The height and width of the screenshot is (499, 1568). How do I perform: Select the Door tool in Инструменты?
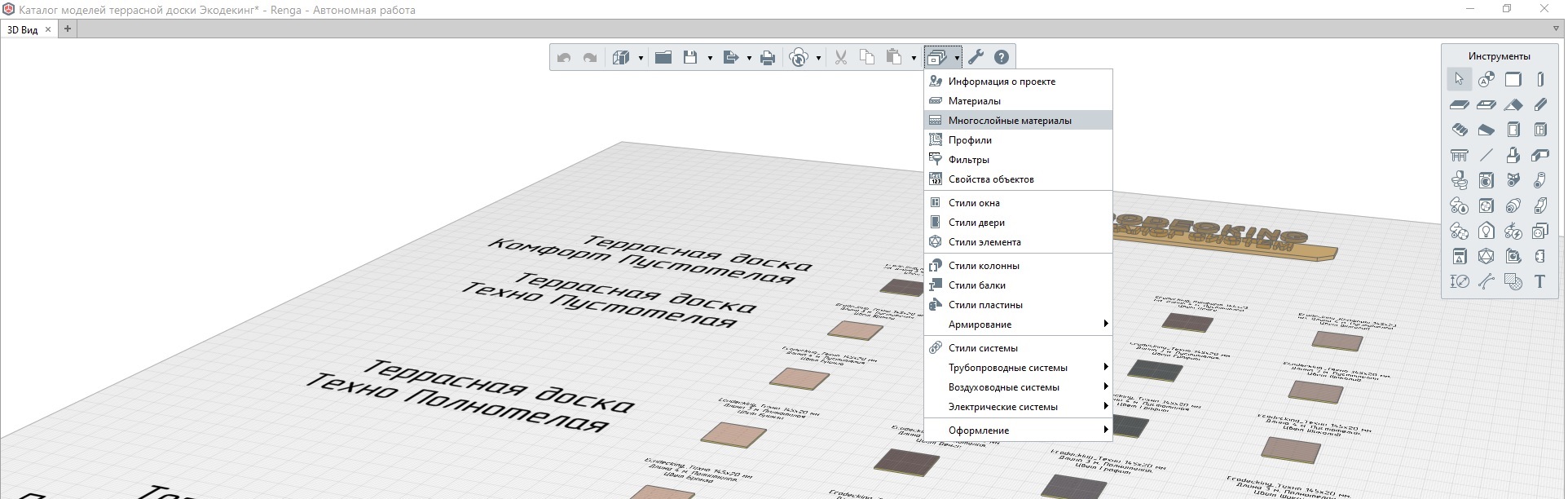(1513, 130)
